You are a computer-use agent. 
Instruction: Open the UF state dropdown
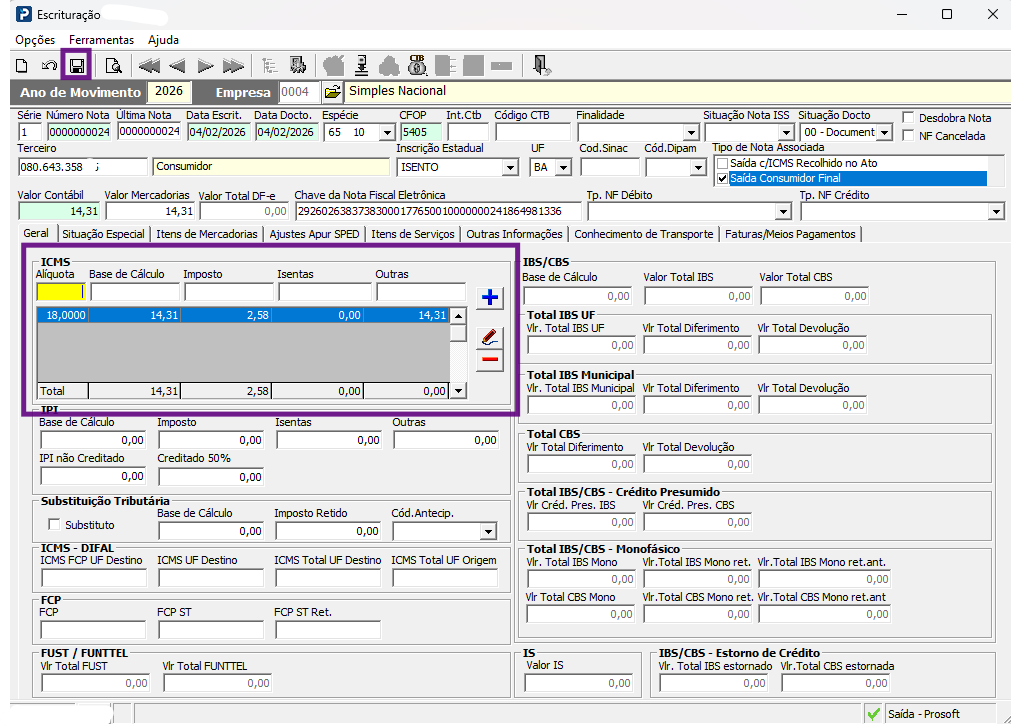click(x=564, y=168)
